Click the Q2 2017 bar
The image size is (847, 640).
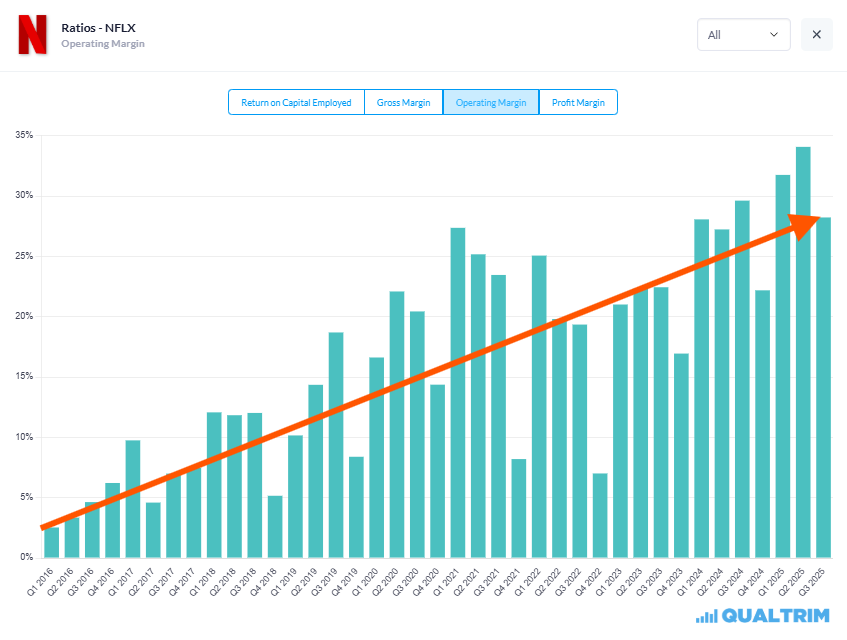coord(153,530)
